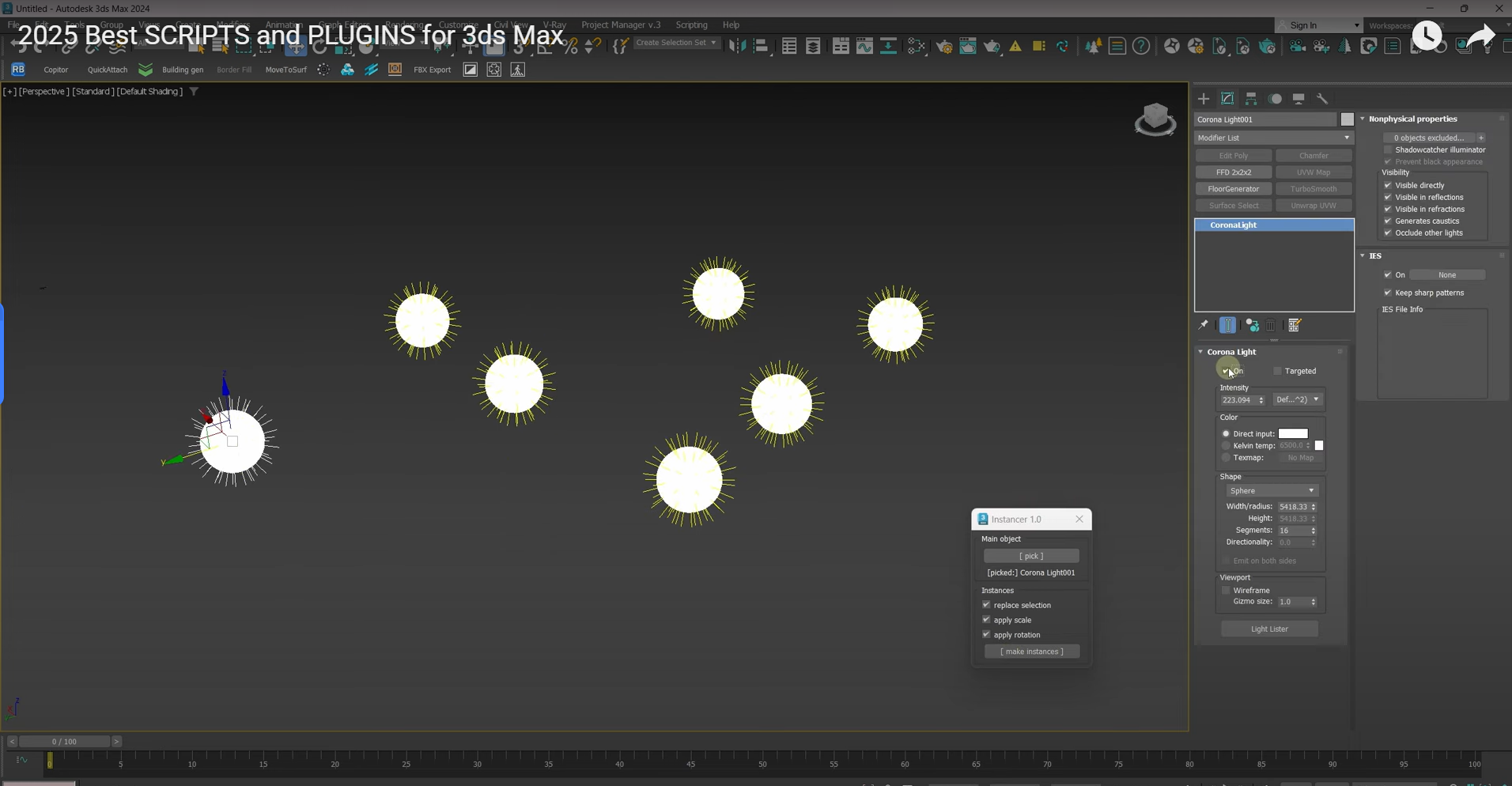Uncheck Visible in refractions
Screen dimensions: 1512x786
pyautogui.click(x=1388, y=209)
